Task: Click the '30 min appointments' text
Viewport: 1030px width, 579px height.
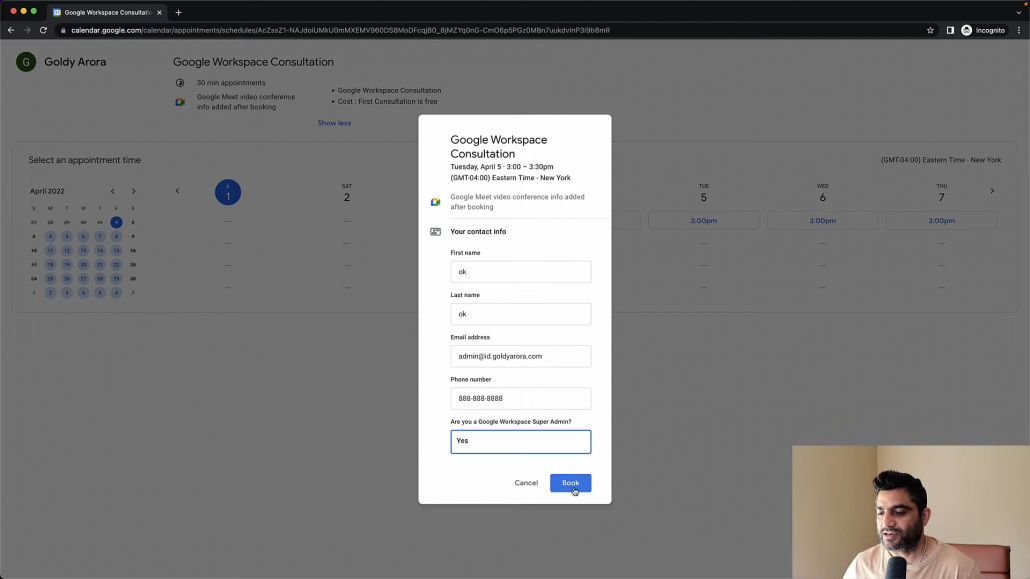Action: (231, 83)
